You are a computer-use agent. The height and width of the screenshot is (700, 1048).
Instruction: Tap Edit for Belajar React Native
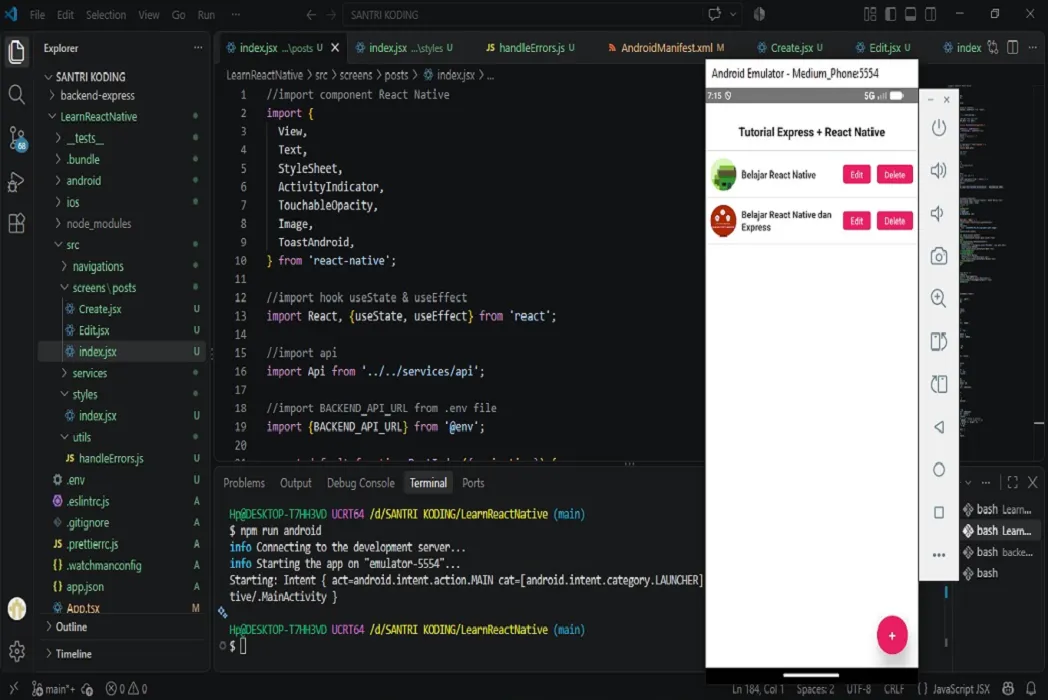click(856, 174)
